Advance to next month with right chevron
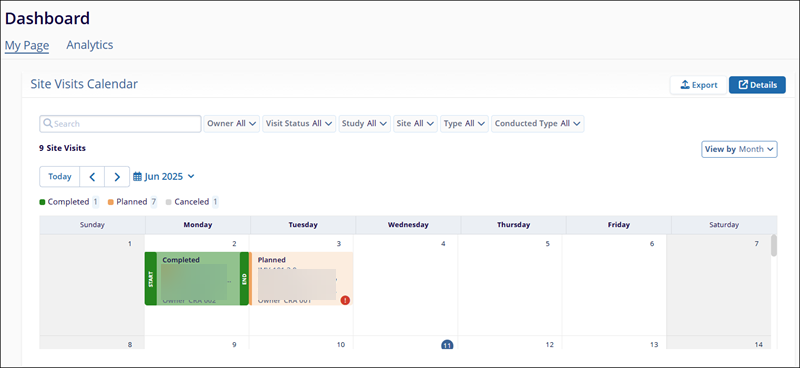Viewport: 800px width, 368px height. tap(117, 177)
